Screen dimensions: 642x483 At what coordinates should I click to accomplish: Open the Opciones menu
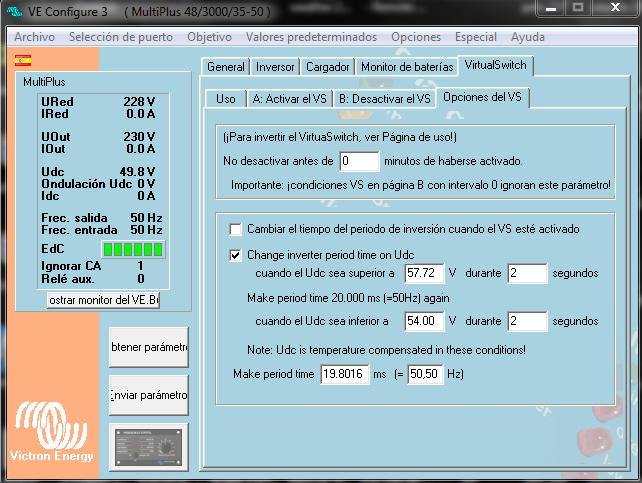click(416, 37)
